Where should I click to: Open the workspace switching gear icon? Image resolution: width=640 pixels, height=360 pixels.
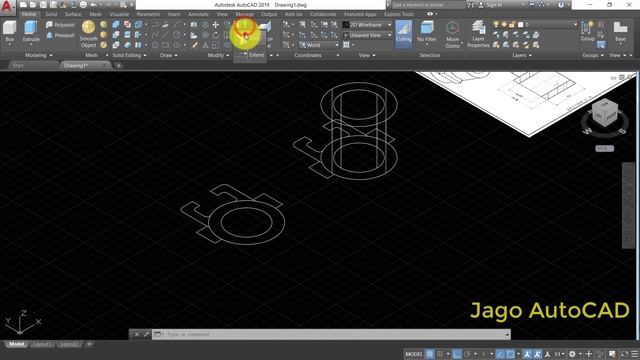click(x=572, y=354)
